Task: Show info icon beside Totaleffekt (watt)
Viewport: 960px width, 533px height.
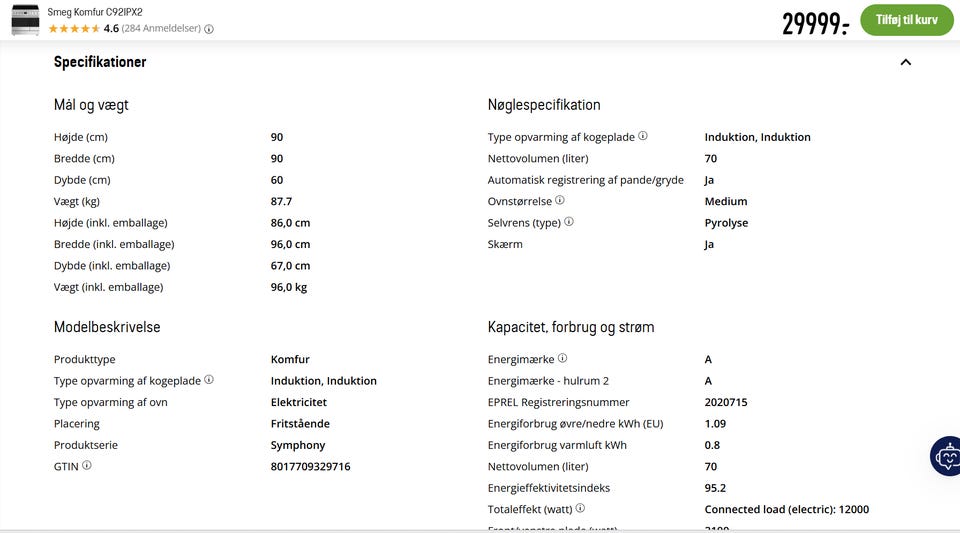Action: click(x=580, y=508)
